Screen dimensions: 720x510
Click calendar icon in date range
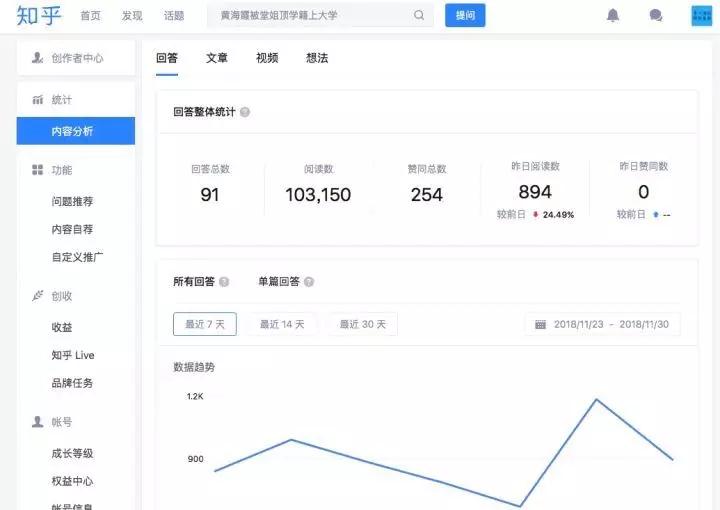click(x=540, y=325)
